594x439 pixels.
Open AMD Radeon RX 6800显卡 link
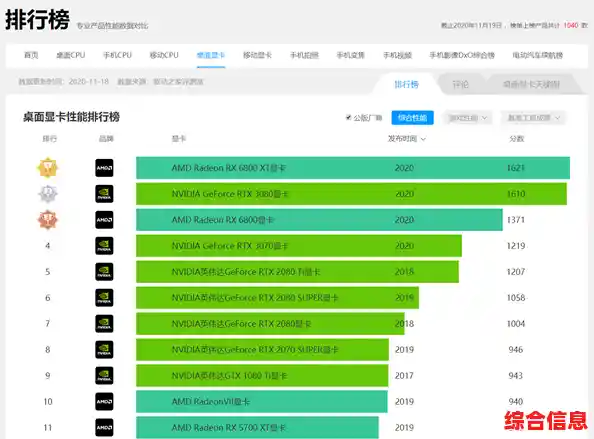222,220
